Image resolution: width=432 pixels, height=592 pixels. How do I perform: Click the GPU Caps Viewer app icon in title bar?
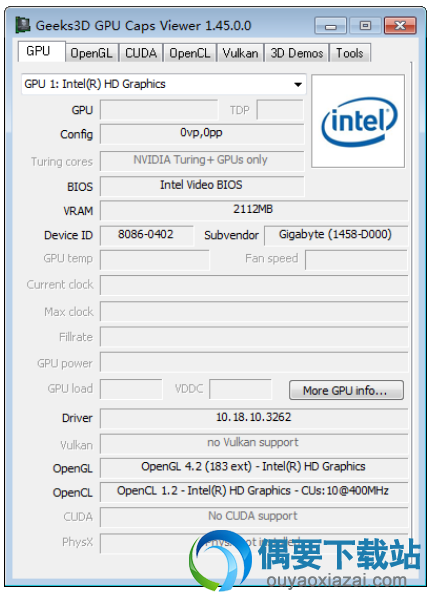(x=23, y=25)
